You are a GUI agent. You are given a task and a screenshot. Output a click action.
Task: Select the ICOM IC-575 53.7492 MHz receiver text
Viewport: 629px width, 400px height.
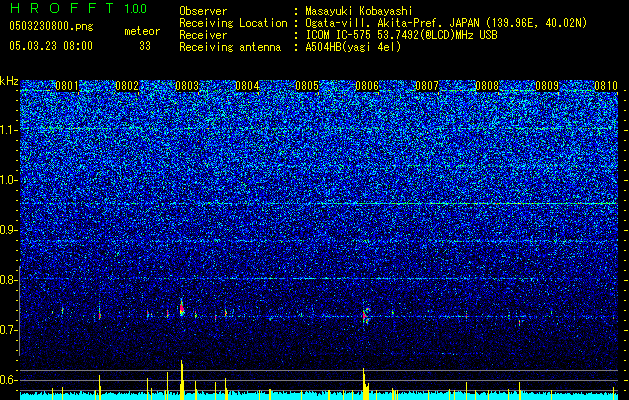pos(401,35)
